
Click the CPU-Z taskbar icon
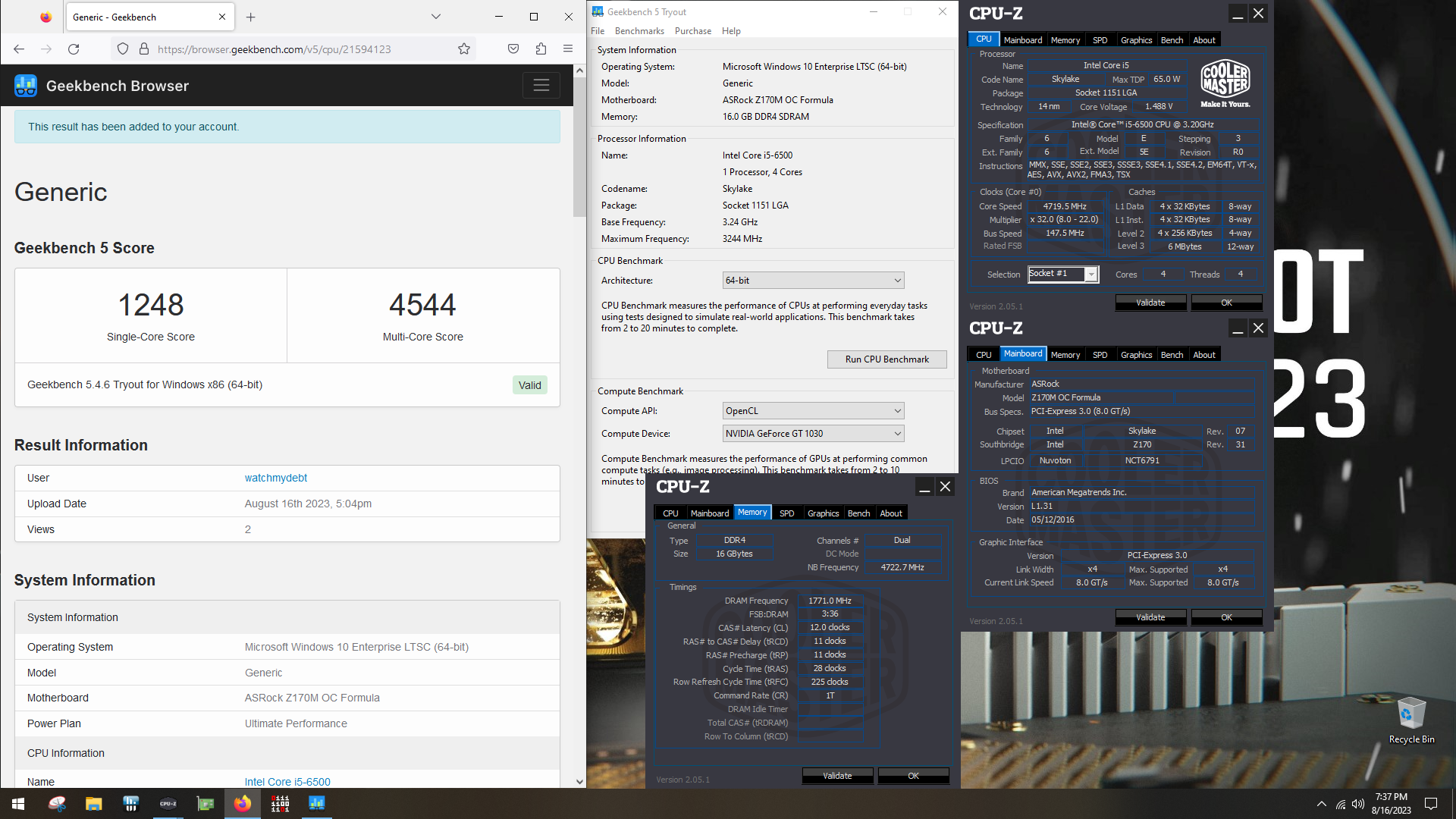click(x=168, y=804)
